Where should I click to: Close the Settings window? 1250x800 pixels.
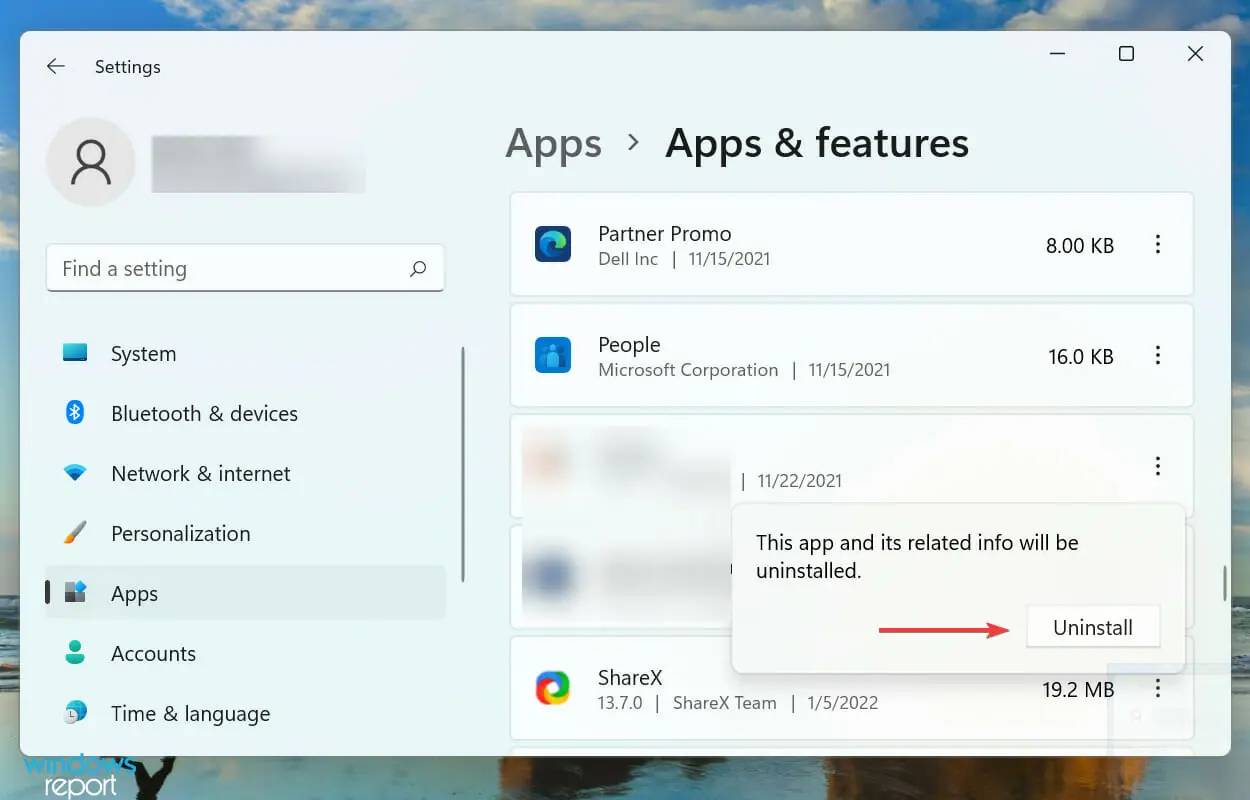coord(1195,54)
